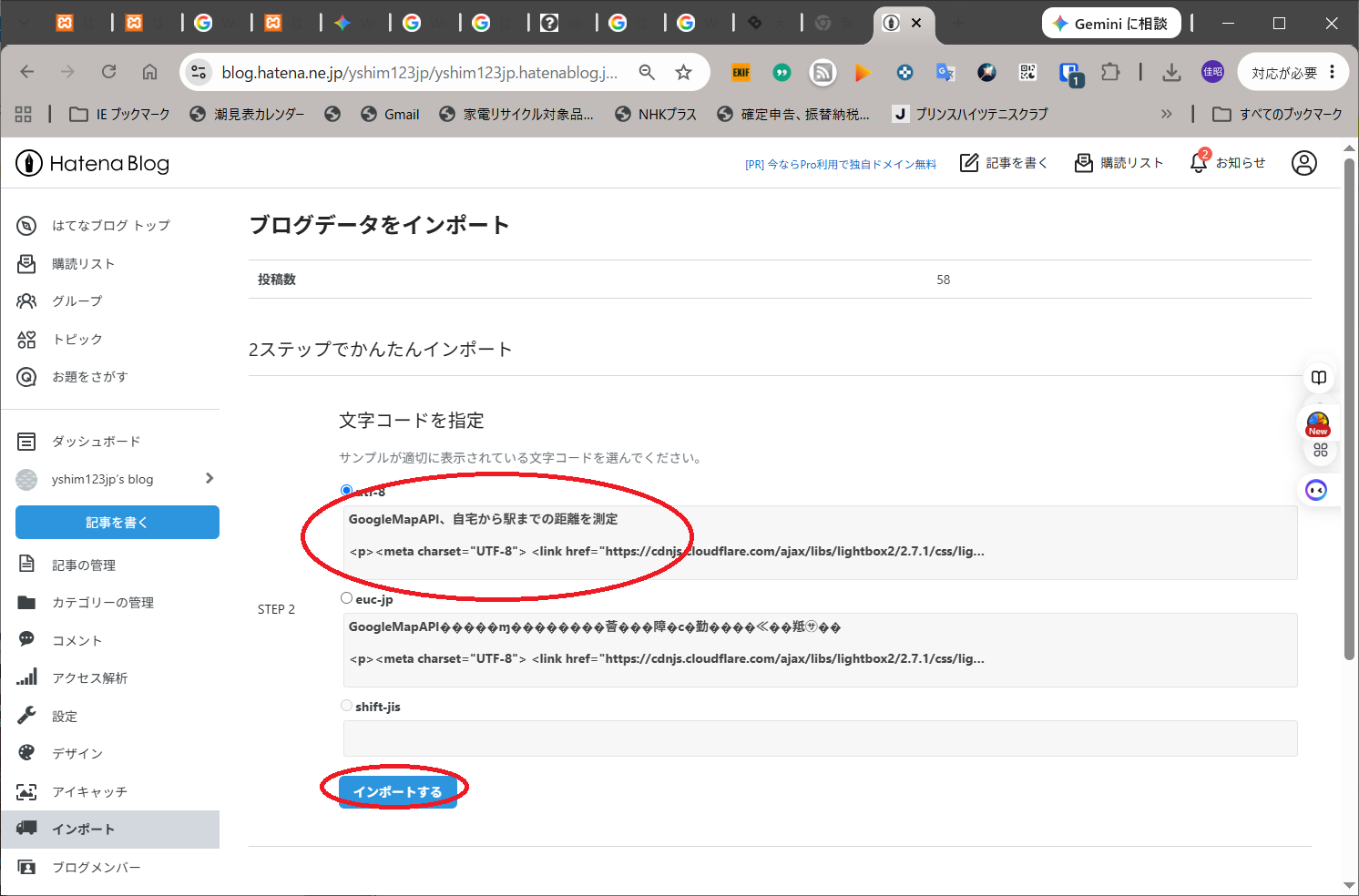Show Chrome downloads

tap(1172, 72)
